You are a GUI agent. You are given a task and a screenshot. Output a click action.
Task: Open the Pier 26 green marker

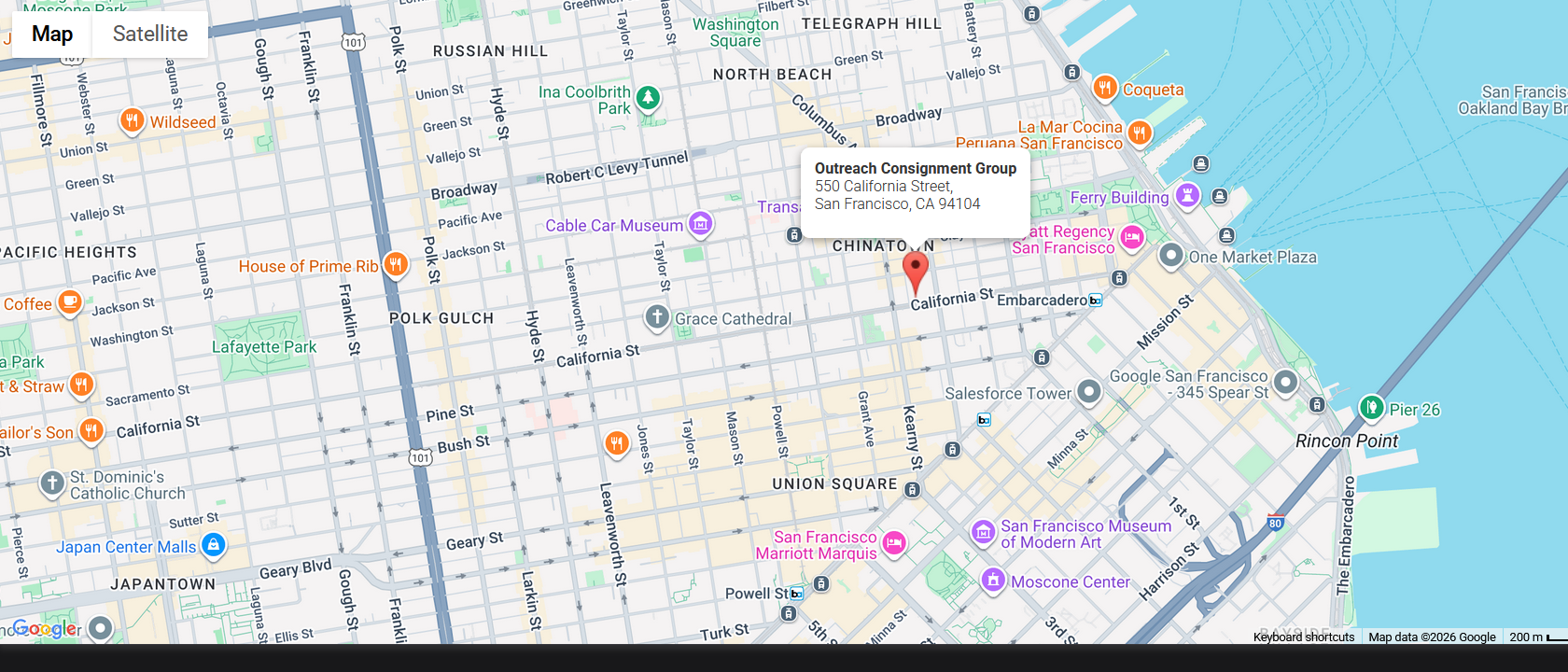point(1371,408)
